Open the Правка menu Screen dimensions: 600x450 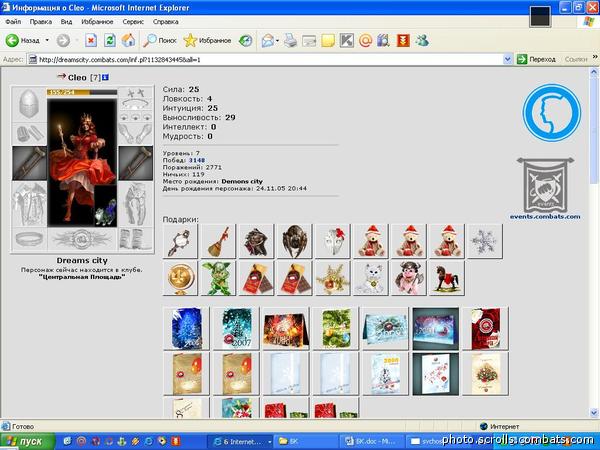(x=41, y=22)
